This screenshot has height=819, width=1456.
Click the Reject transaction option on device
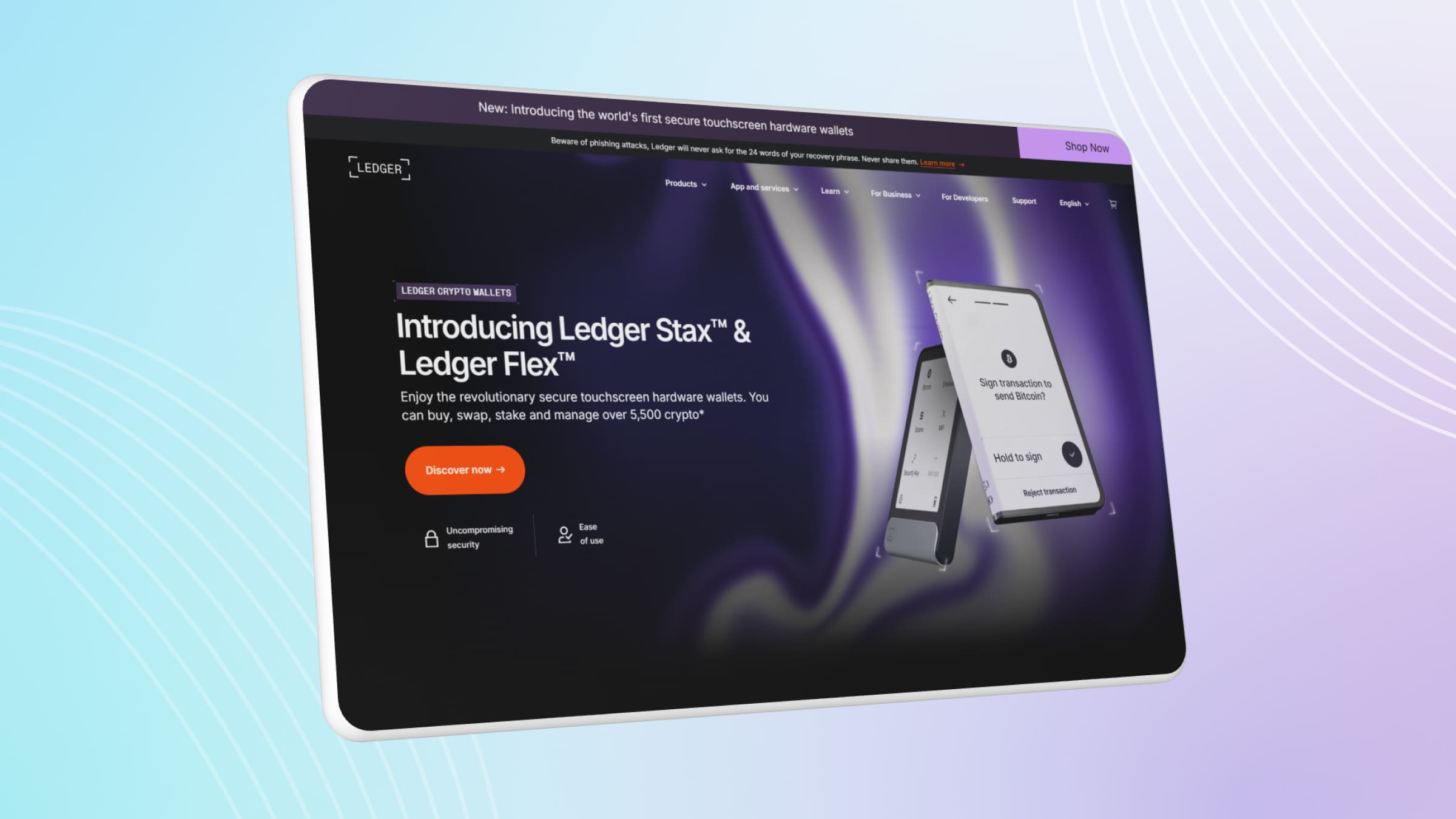pos(1047,490)
